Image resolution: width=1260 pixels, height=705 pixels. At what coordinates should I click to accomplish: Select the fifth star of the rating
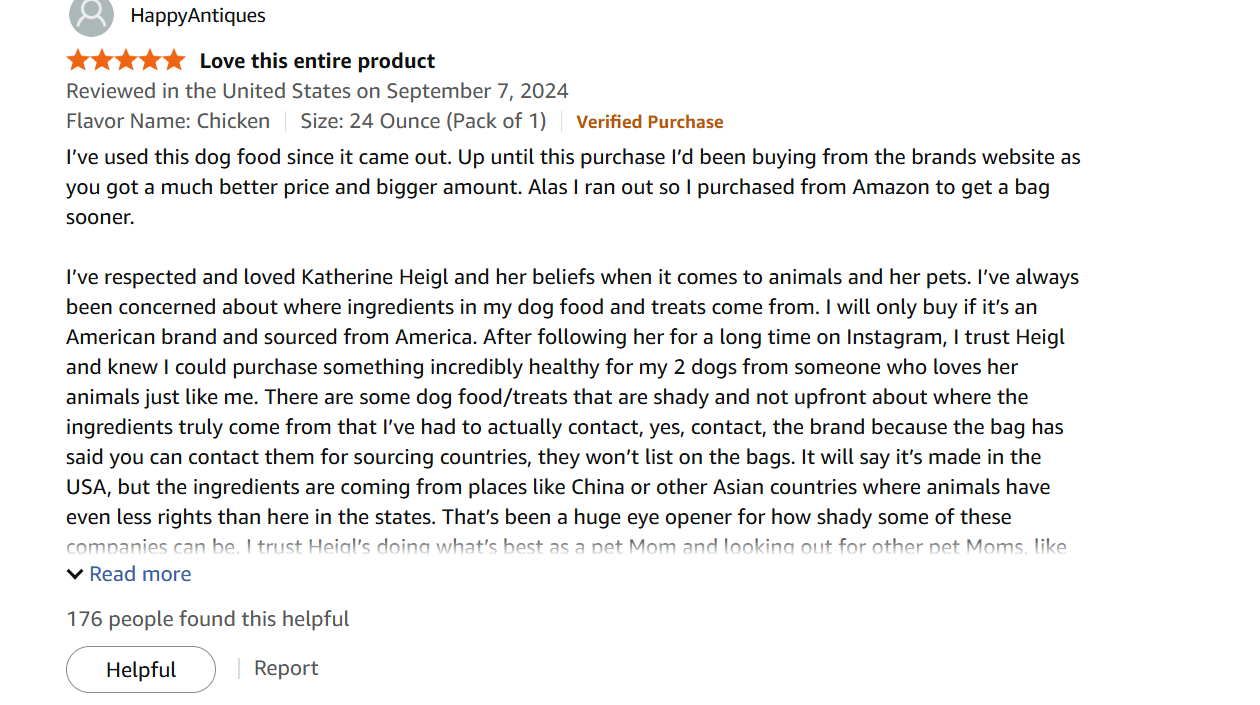174,59
